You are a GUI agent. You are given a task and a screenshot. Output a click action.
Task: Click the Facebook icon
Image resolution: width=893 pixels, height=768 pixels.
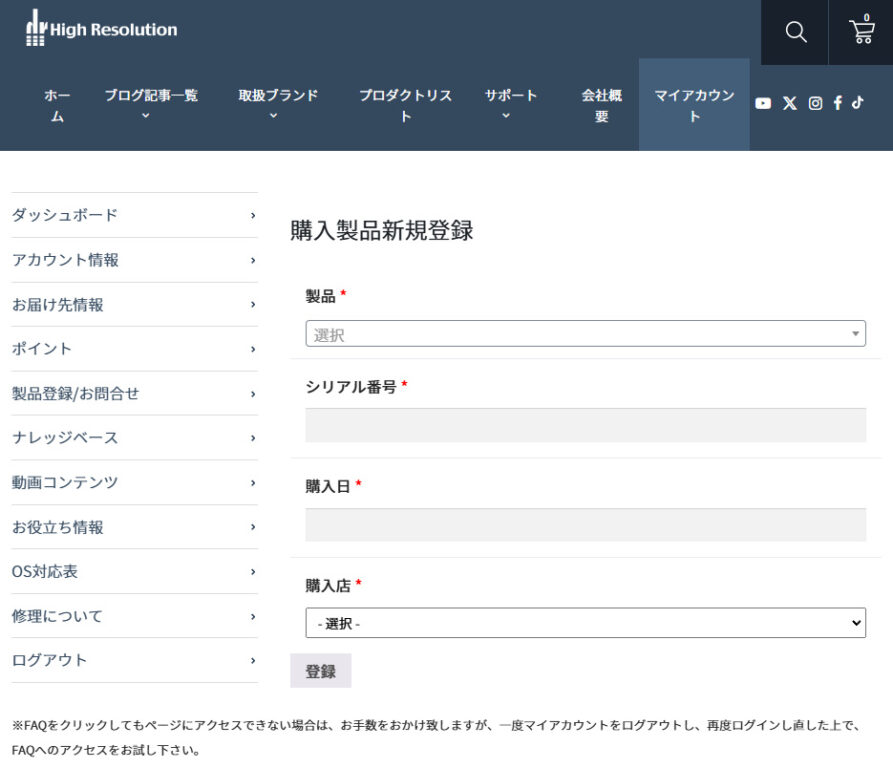coord(837,103)
